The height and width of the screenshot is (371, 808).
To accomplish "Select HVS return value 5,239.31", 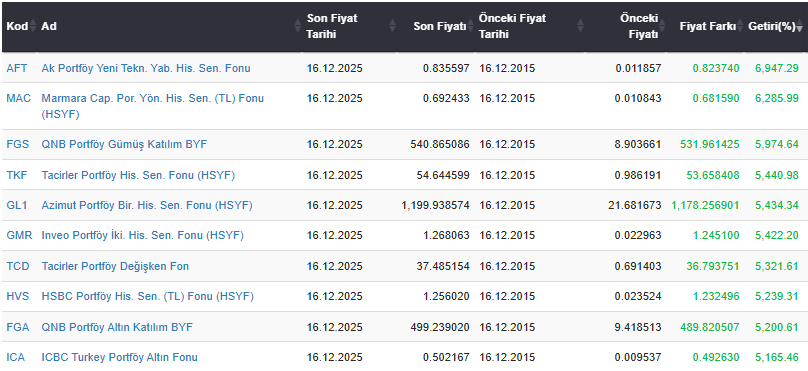I will coord(777,296).
